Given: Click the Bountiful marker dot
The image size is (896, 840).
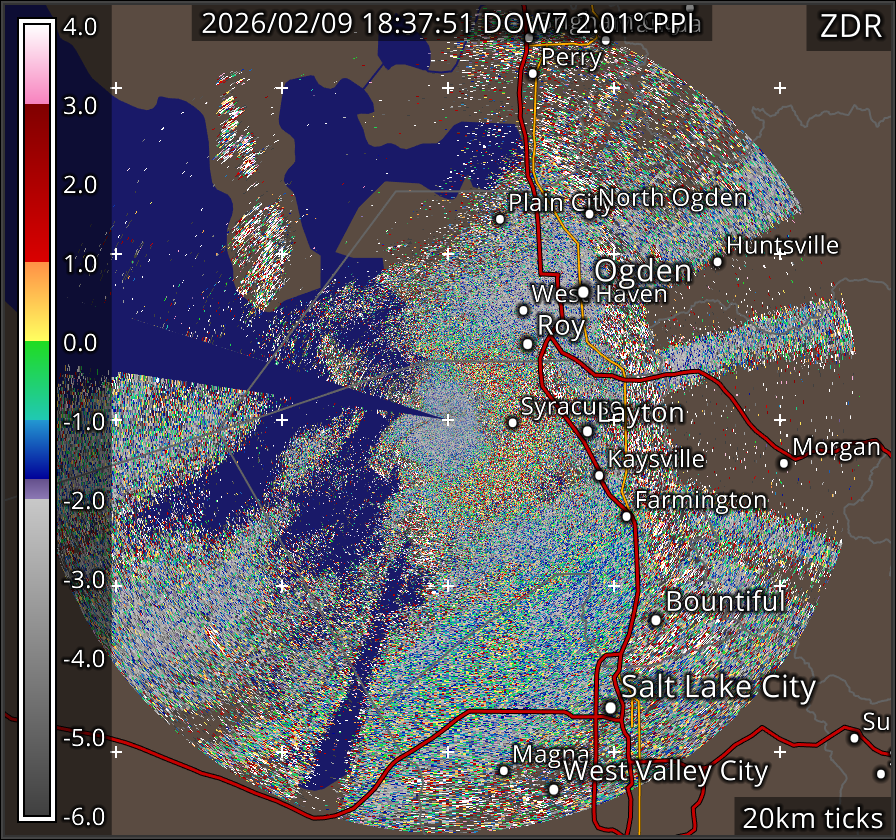Looking at the screenshot, I should pos(656,620).
